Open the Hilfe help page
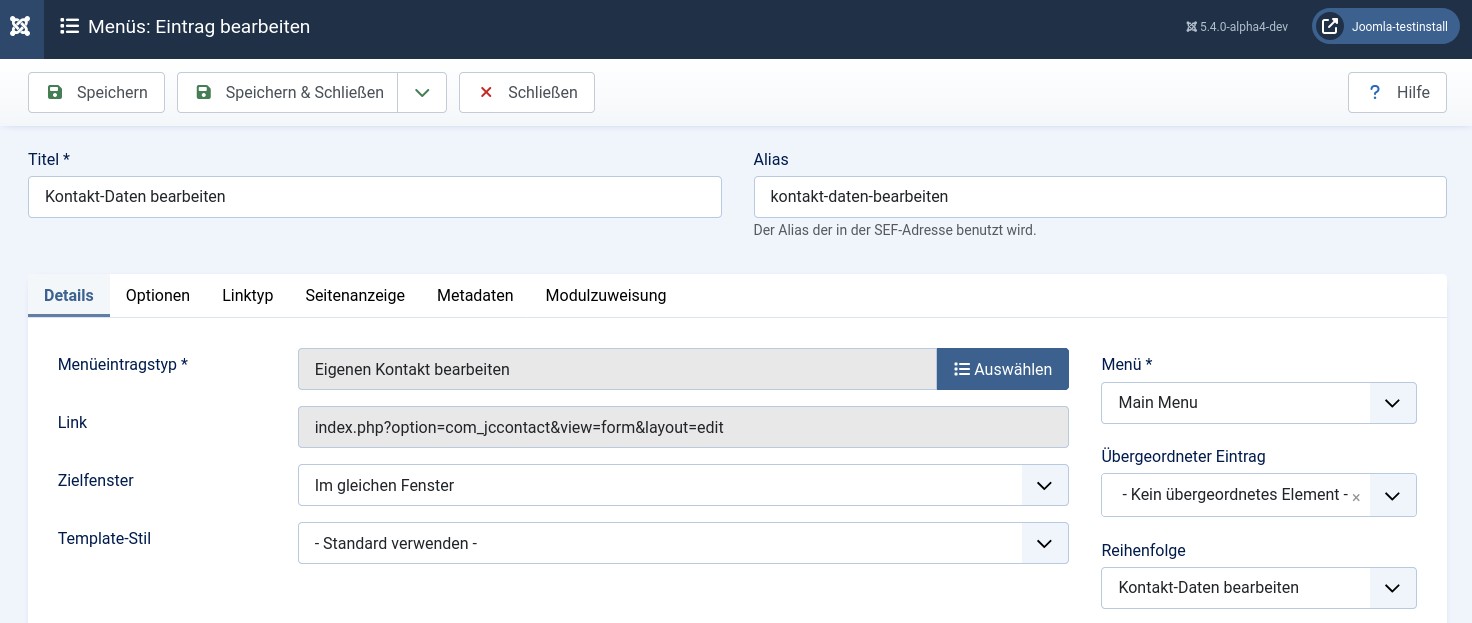Screen dimensions: 1472x623 pos(1397,93)
